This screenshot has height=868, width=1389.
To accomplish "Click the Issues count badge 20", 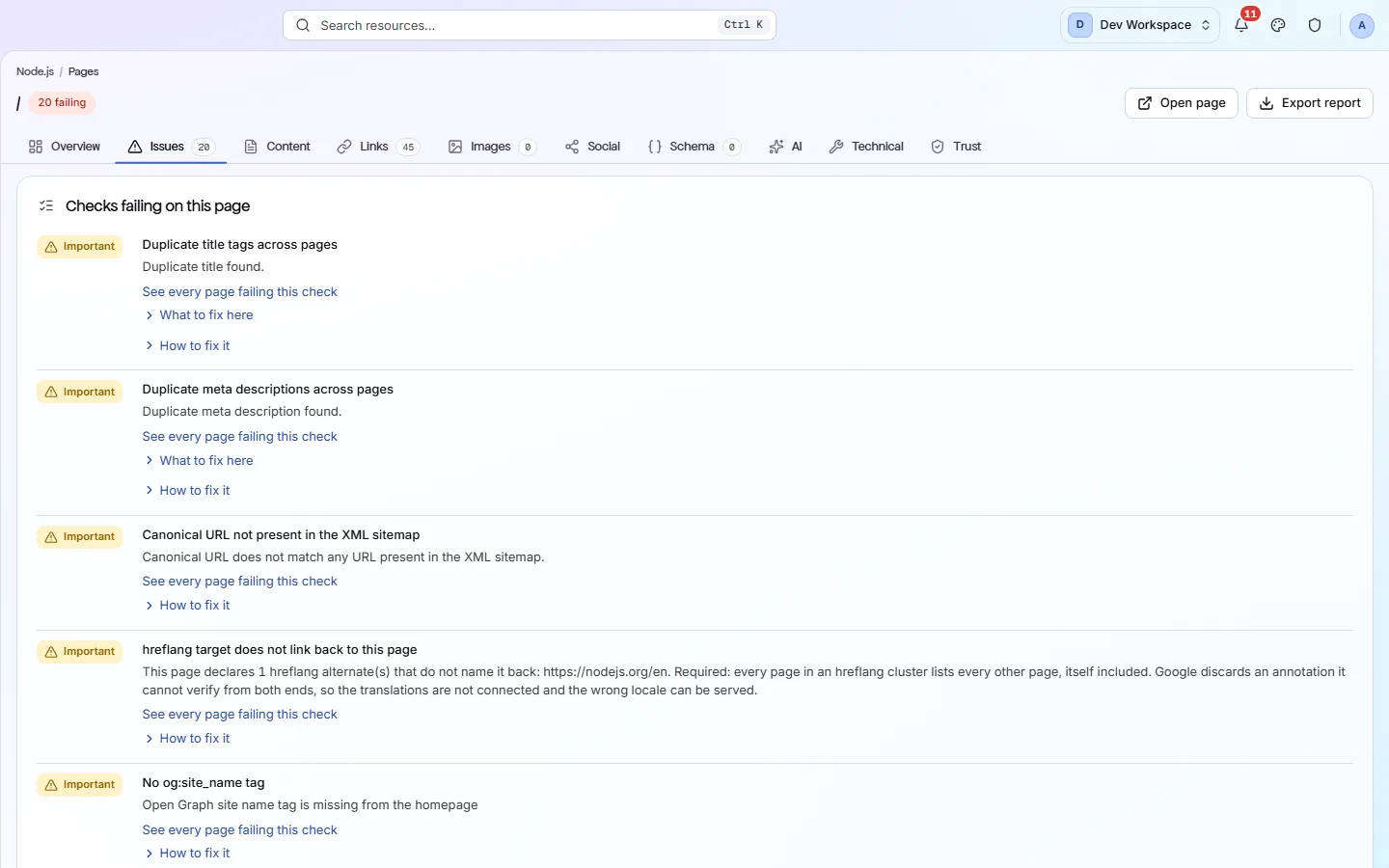I will [x=204, y=148].
